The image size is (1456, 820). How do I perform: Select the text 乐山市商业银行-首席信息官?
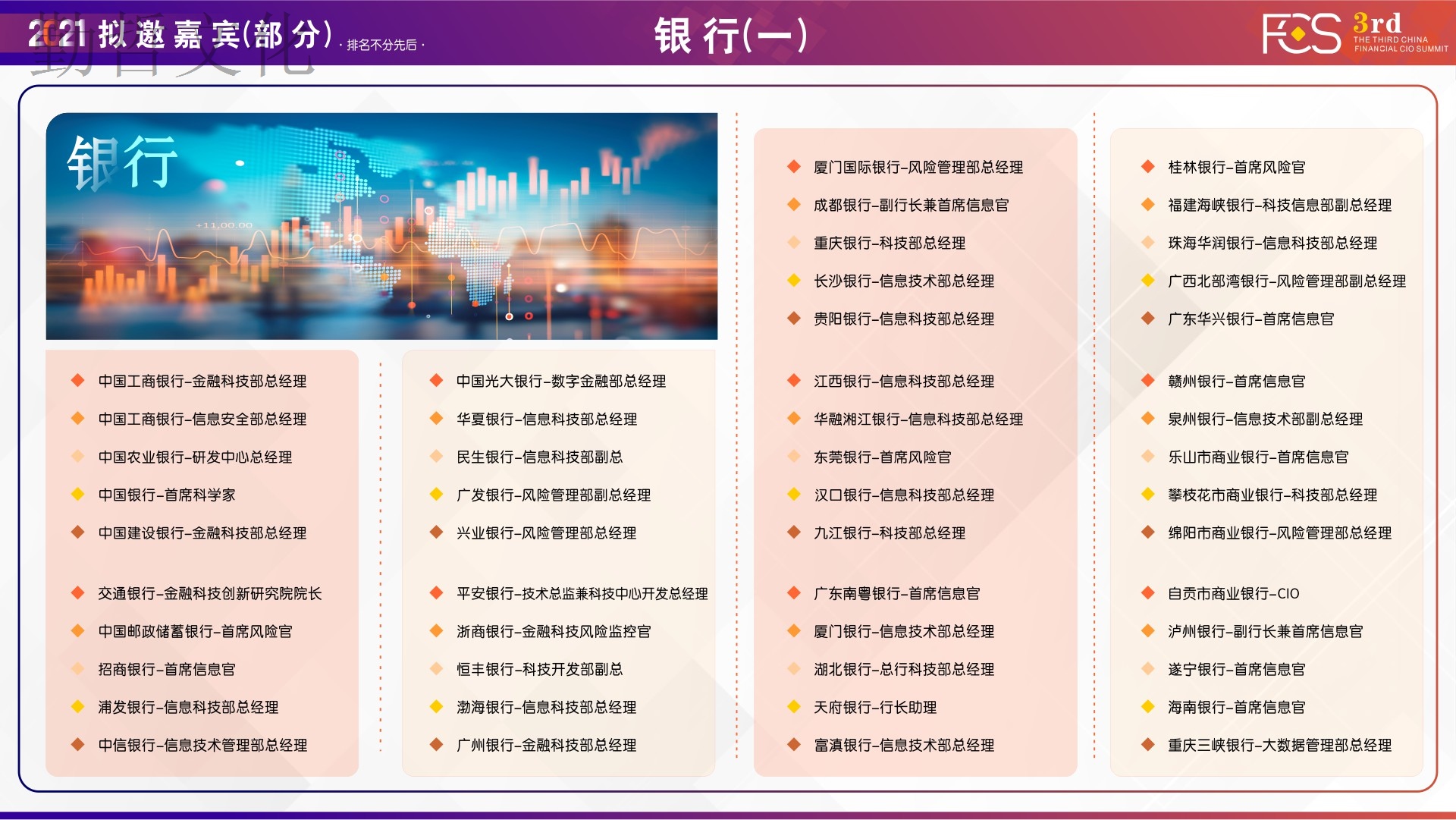1258,457
